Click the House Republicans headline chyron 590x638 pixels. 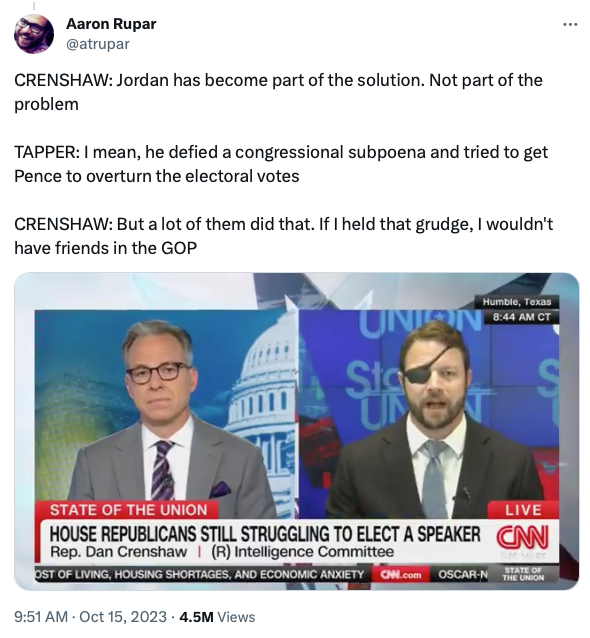(x=264, y=534)
